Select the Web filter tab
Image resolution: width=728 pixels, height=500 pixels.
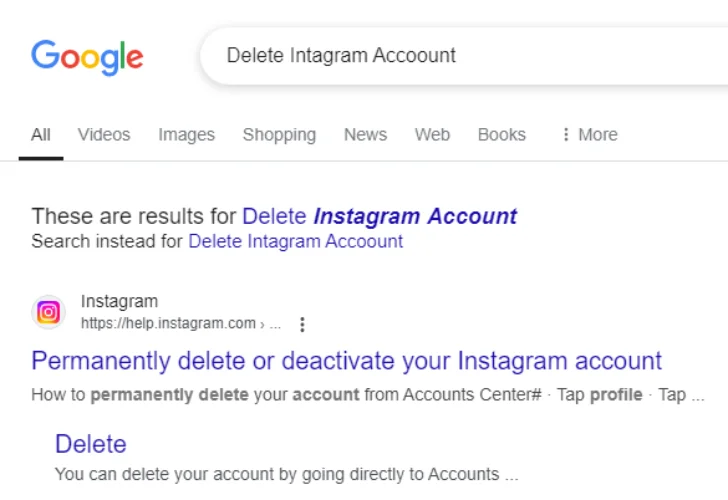point(432,135)
